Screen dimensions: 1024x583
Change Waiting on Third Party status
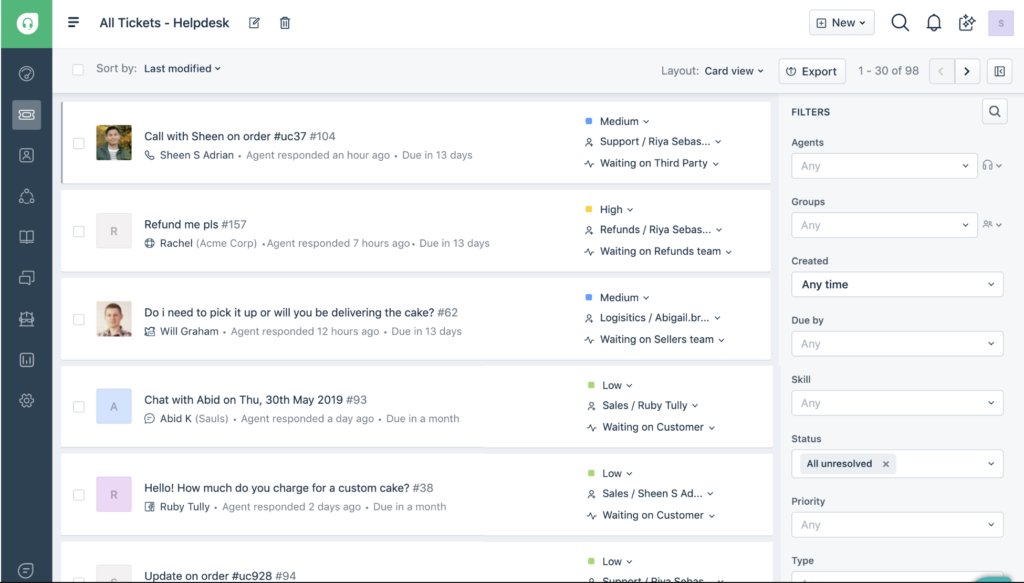click(652, 163)
